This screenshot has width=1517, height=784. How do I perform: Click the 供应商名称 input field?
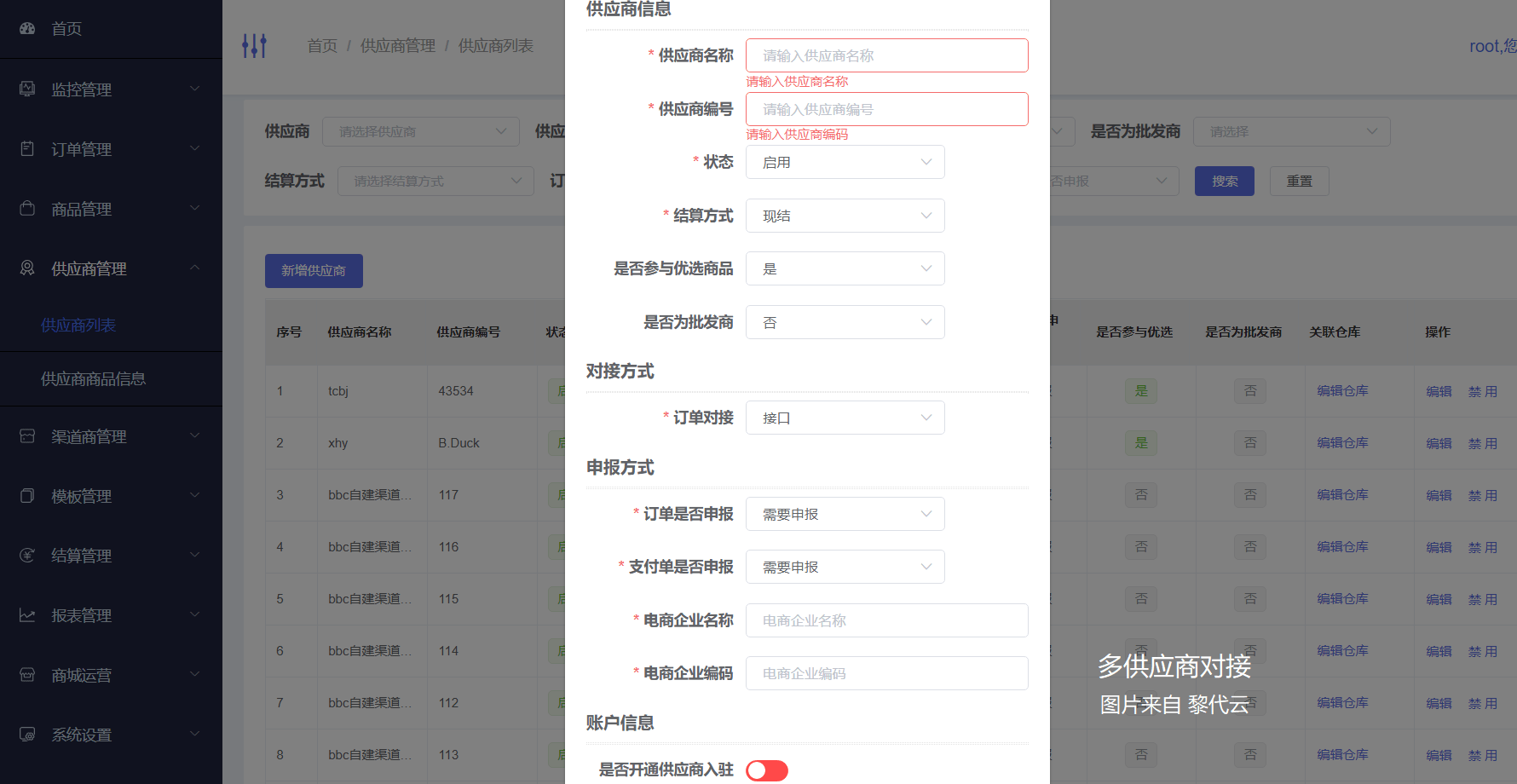click(886, 55)
